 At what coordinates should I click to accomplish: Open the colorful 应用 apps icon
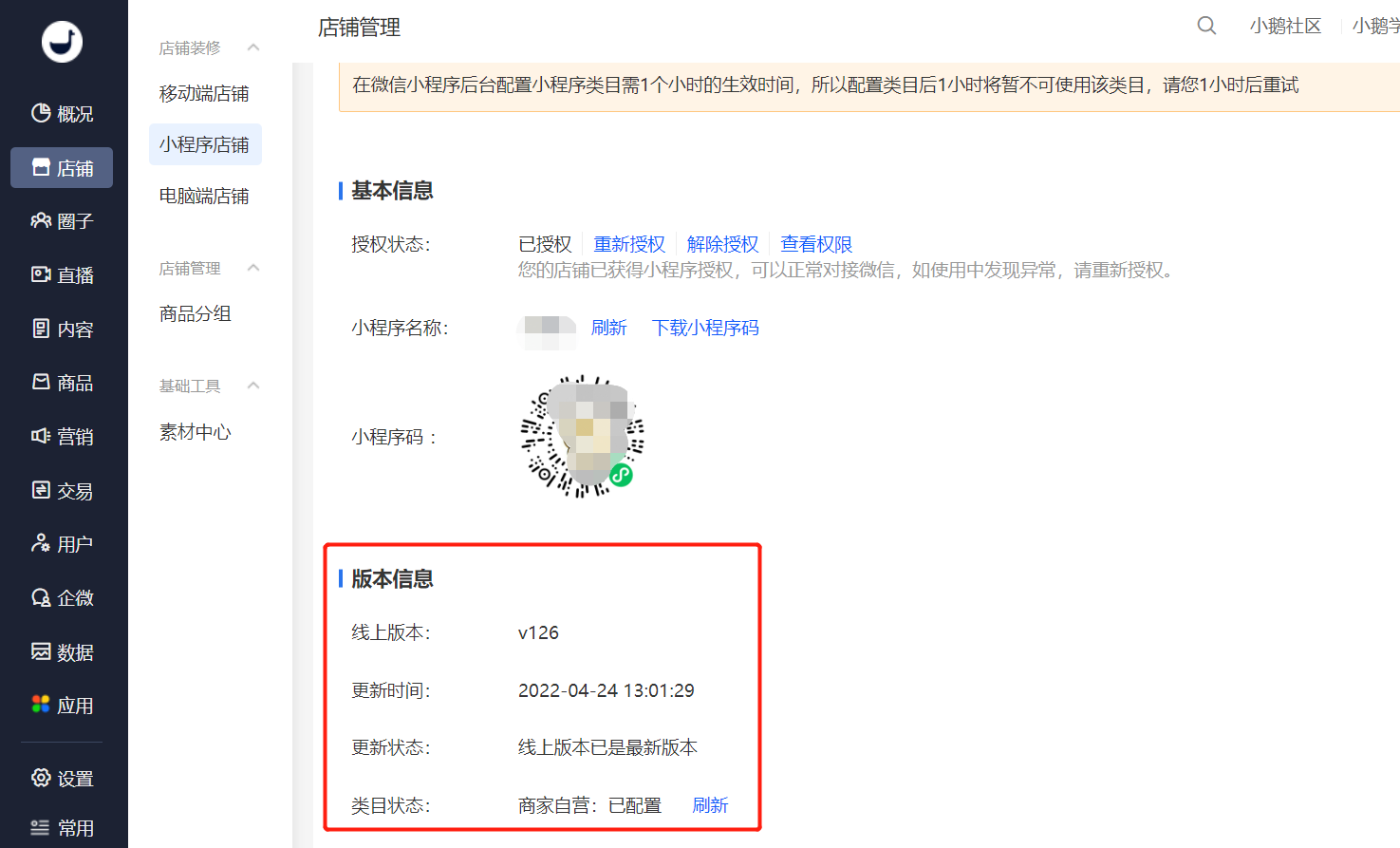(41, 705)
